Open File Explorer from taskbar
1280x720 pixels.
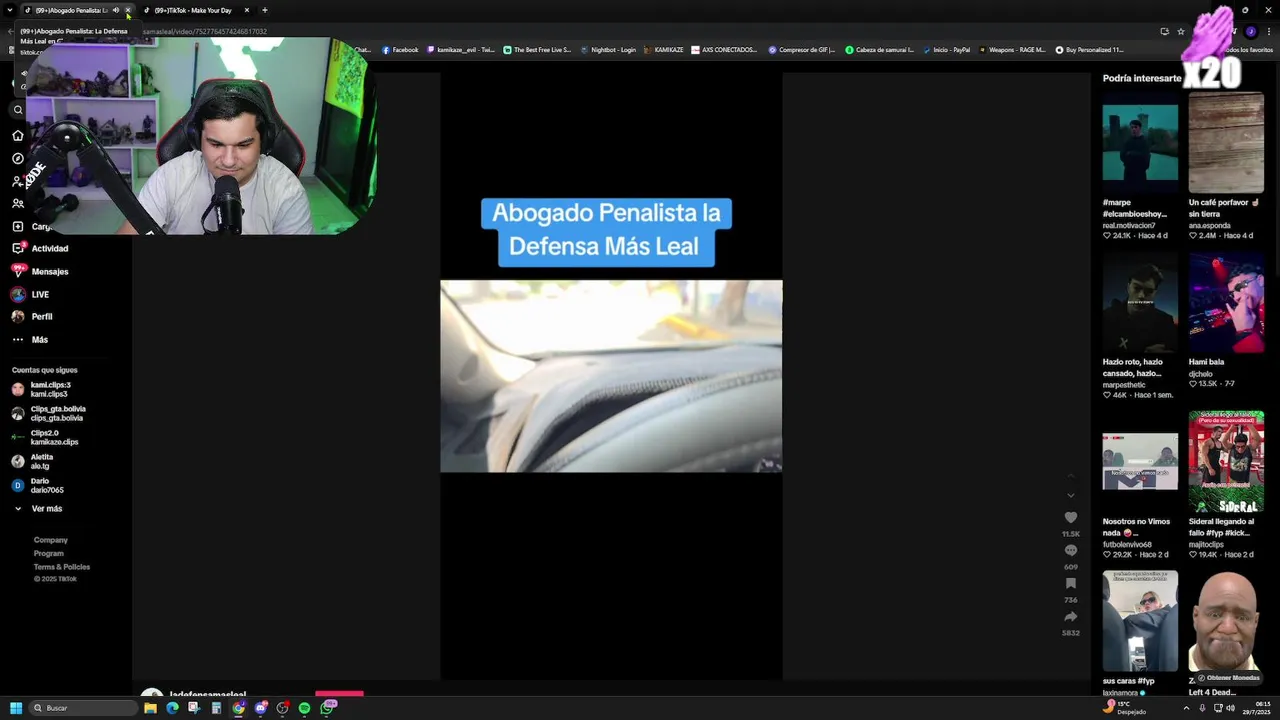pyautogui.click(x=150, y=708)
